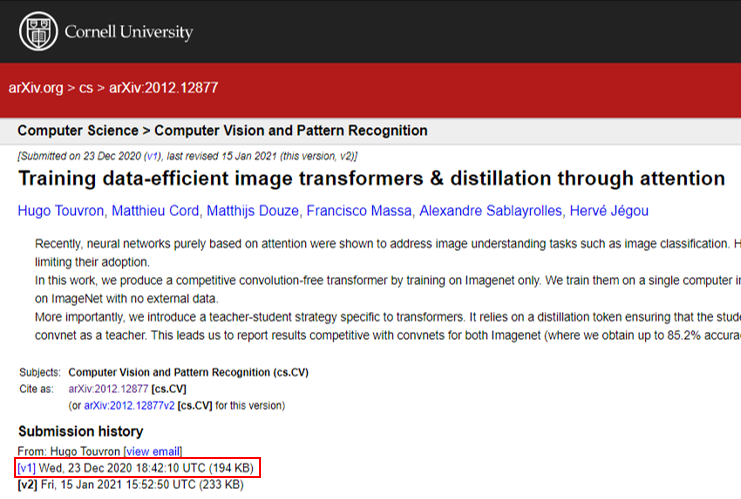
Task: Open the Cornell University wordmark link
Action: click(129, 32)
